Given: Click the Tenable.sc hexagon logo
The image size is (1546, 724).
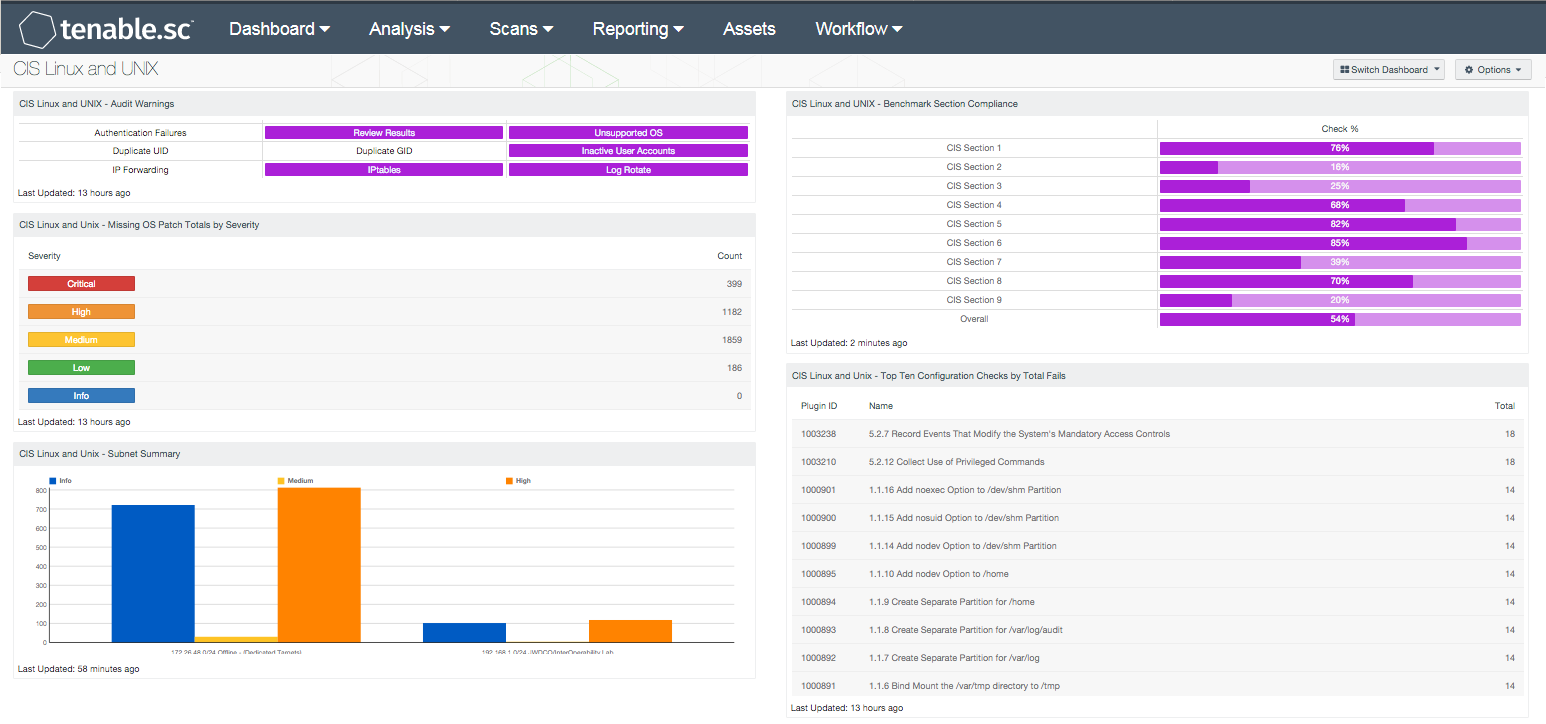Looking at the screenshot, I should 37,30.
